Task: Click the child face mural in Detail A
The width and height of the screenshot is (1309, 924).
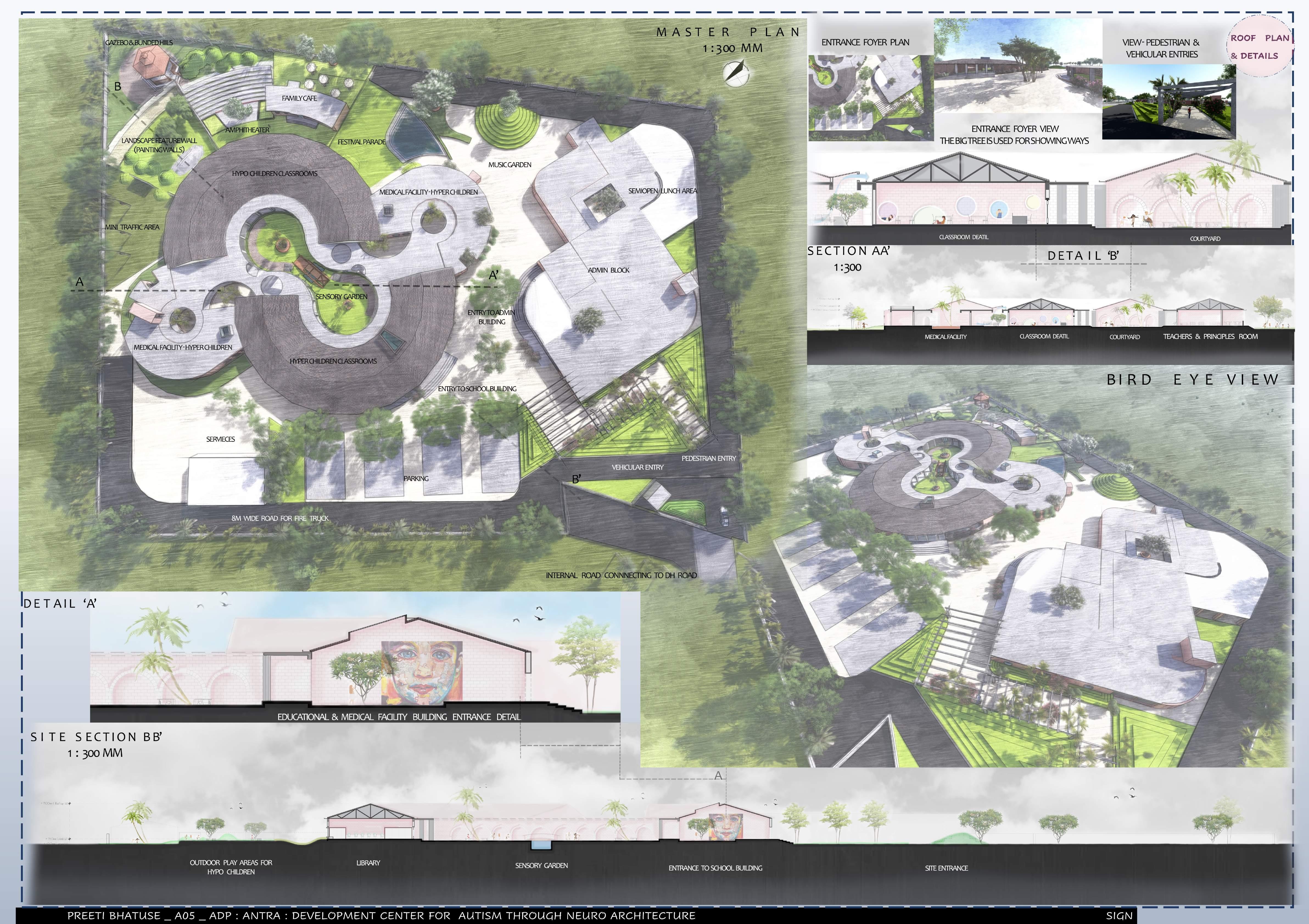Action: point(422,673)
